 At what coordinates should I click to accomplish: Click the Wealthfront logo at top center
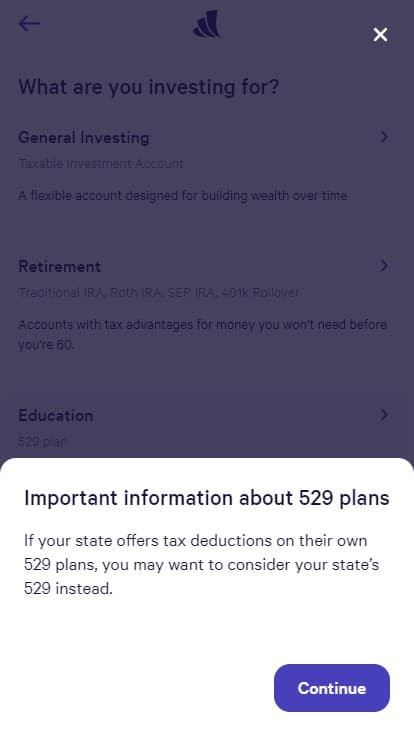tap(207, 24)
